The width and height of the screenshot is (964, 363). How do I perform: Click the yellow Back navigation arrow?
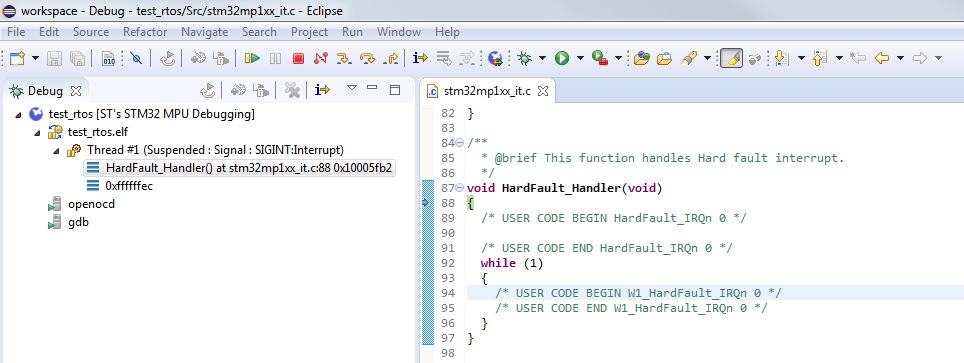tap(882, 58)
